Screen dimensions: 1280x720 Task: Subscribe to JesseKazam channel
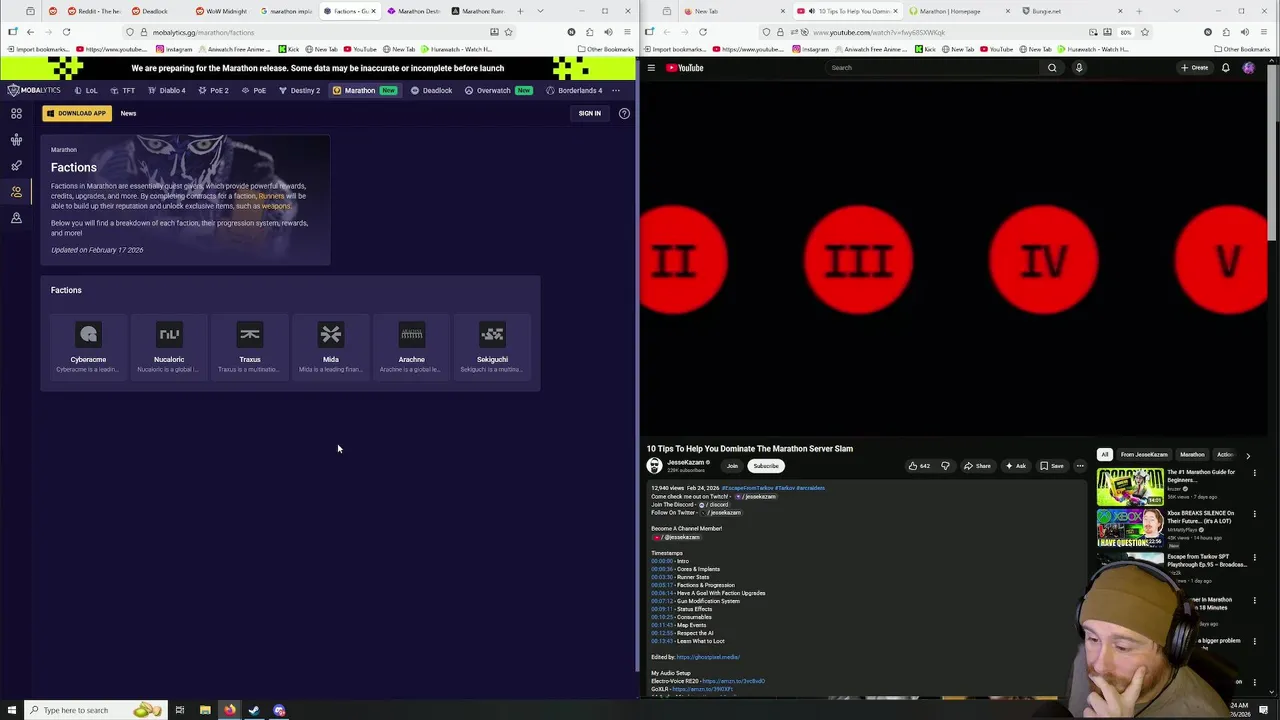click(766, 466)
